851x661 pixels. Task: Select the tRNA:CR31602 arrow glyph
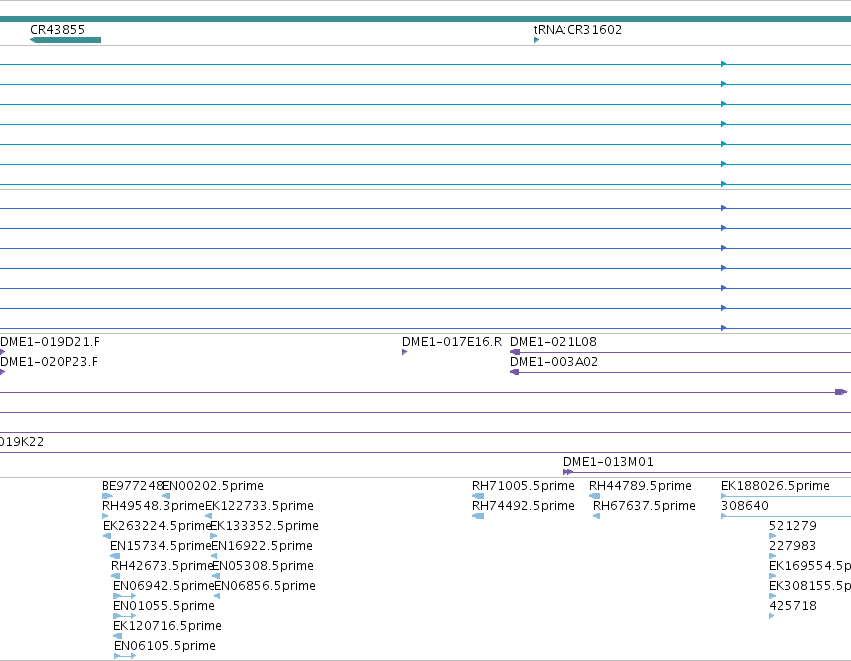[x=537, y=40]
